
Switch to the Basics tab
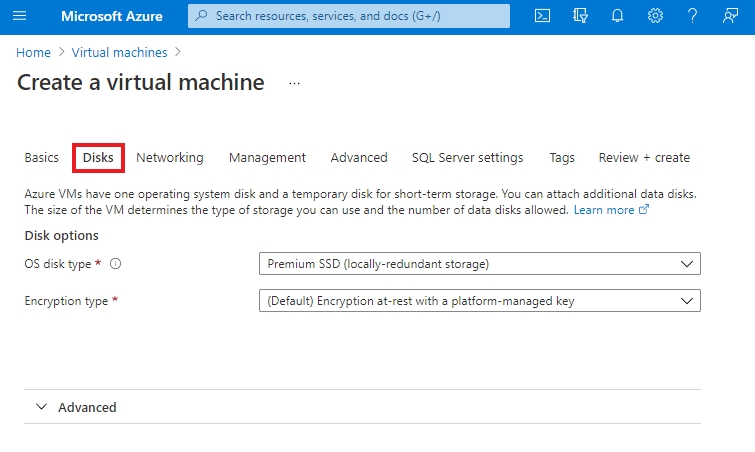point(41,158)
